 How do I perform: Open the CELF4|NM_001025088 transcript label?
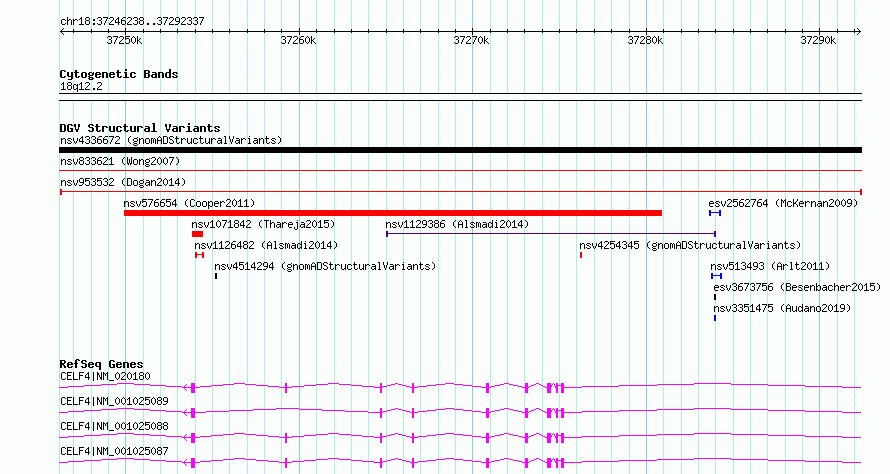pyautogui.click(x=114, y=426)
